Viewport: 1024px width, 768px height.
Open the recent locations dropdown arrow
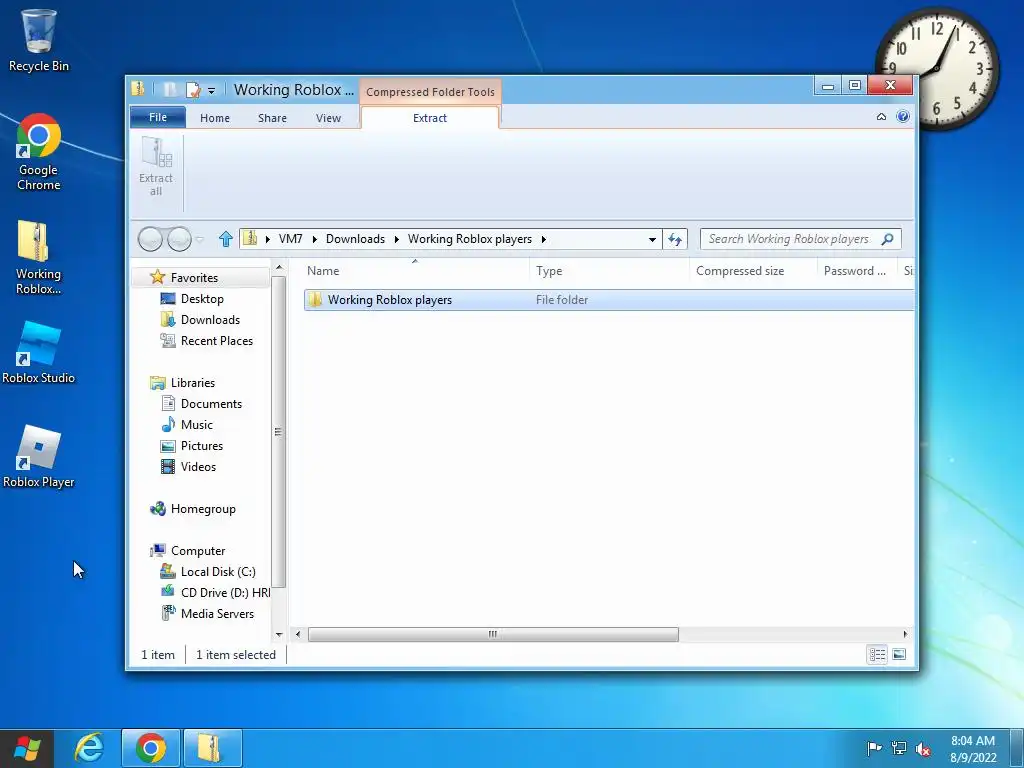point(200,239)
